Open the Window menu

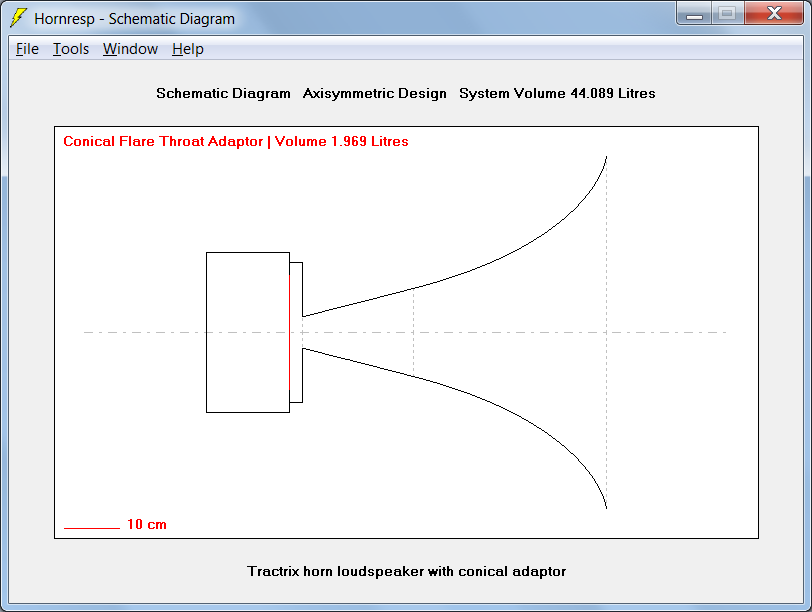pos(130,49)
